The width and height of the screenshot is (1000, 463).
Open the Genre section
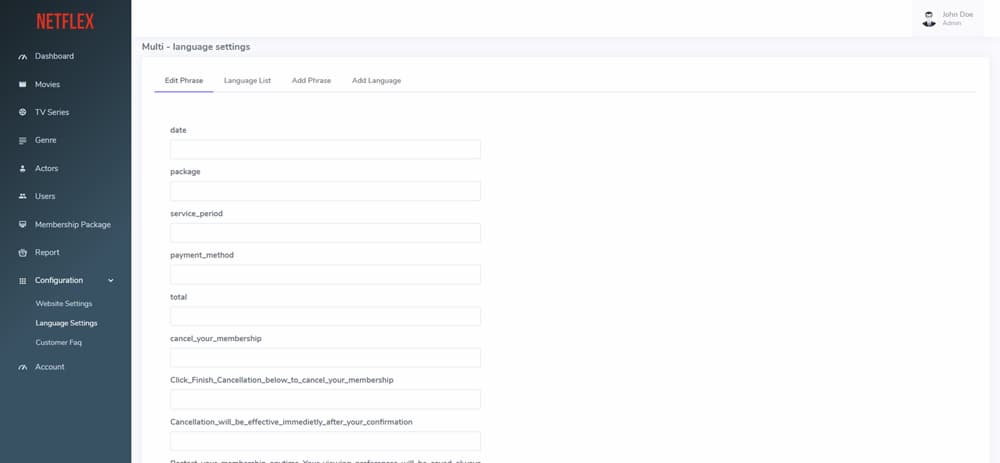click(x=45, y=140)
